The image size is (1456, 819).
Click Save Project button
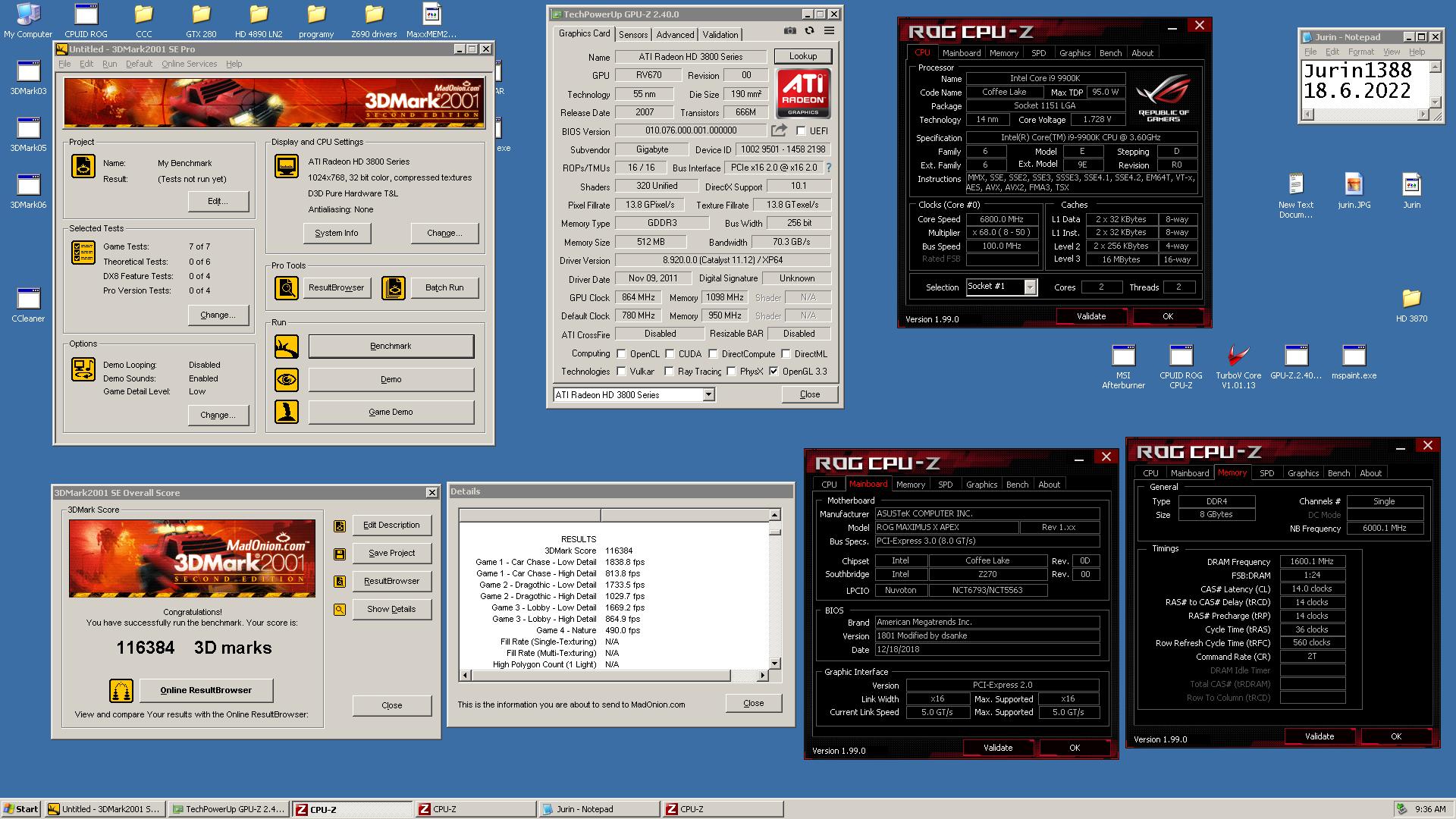[392, 554]
